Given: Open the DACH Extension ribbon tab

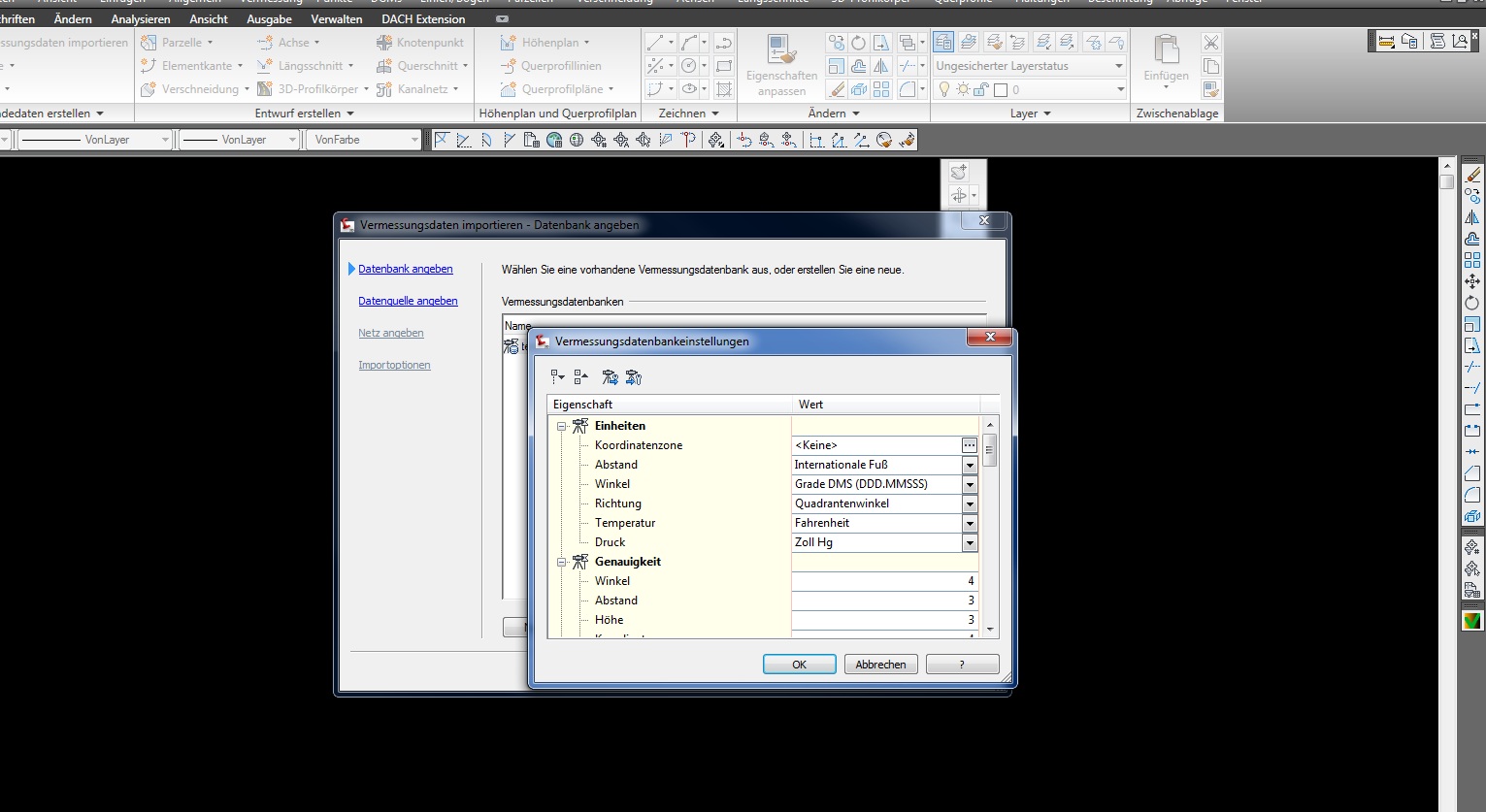Looking at the screenshot, I should point(423,18).
